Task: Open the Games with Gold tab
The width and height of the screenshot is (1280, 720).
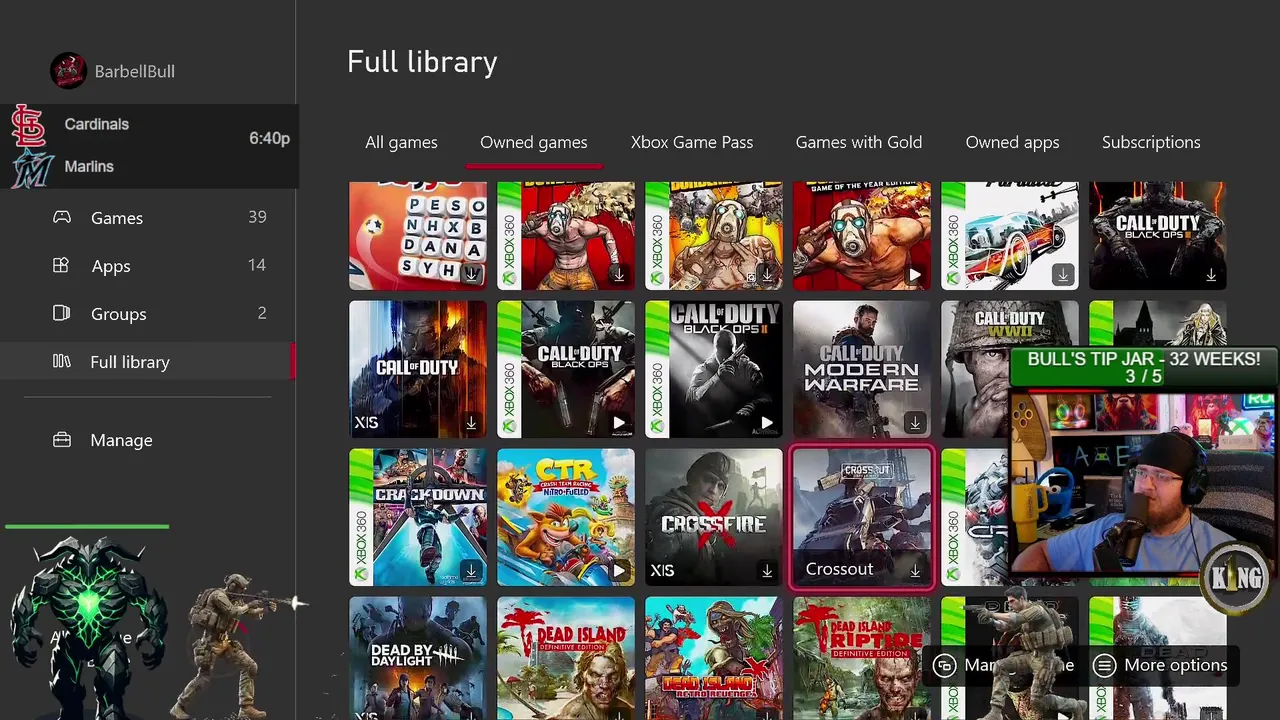Action: click(x=859, y=142)
